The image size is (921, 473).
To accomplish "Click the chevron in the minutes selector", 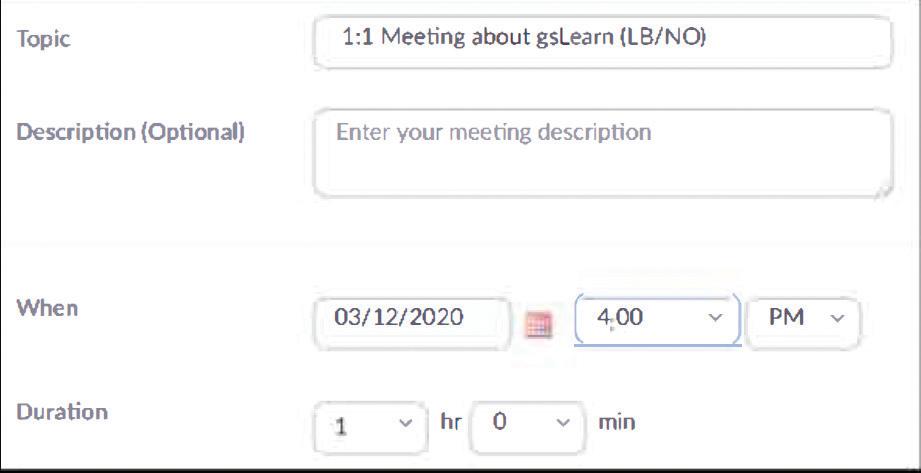I will point(563,423).
